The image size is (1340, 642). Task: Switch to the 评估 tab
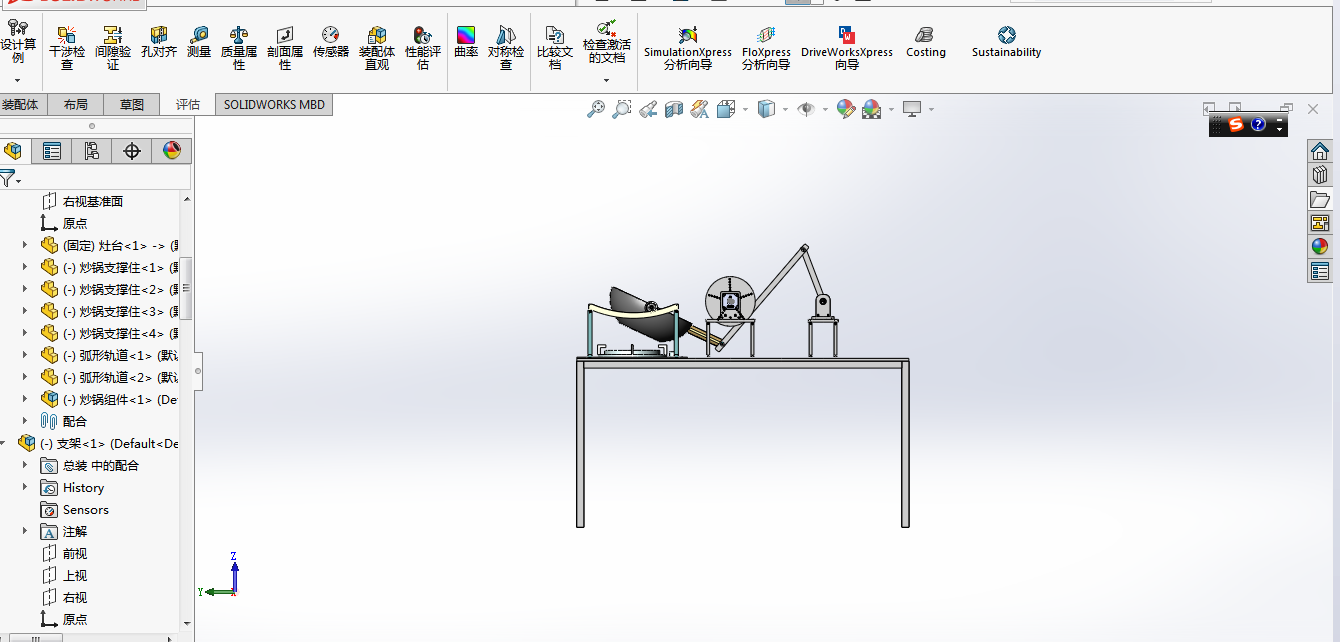(x=188, y=104)
